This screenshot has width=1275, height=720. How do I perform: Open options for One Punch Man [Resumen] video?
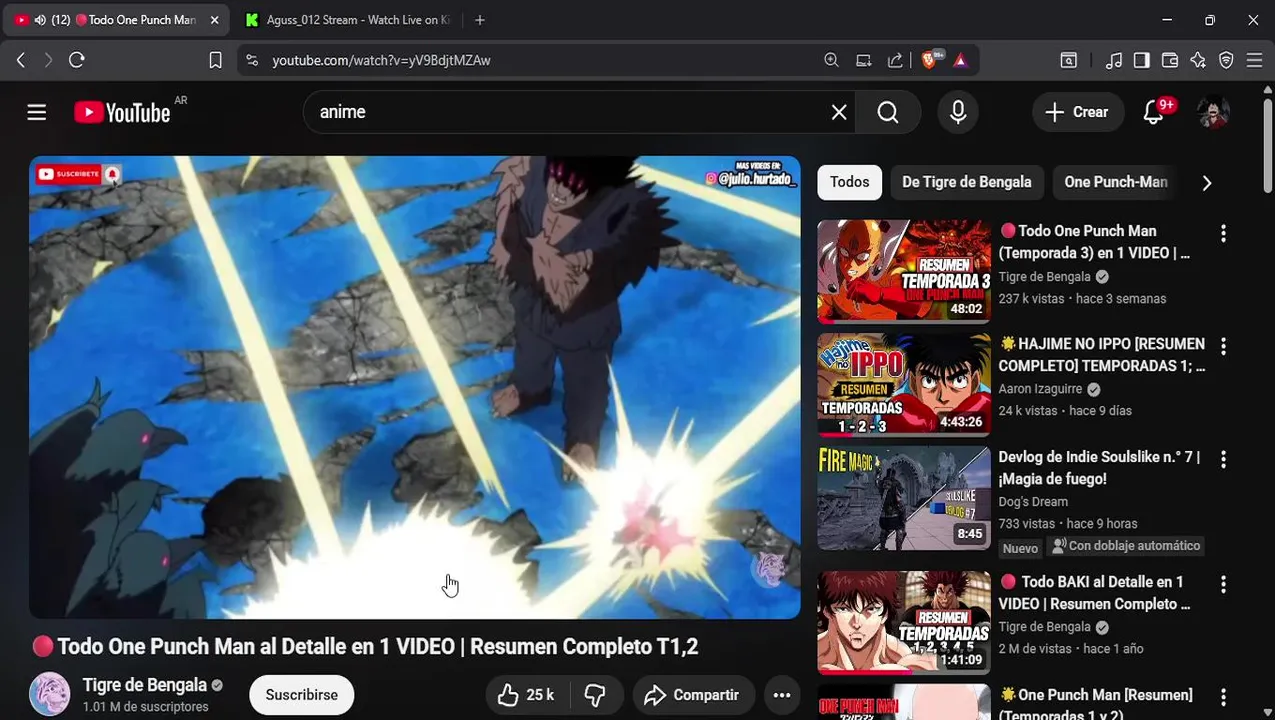(1223, 697)
